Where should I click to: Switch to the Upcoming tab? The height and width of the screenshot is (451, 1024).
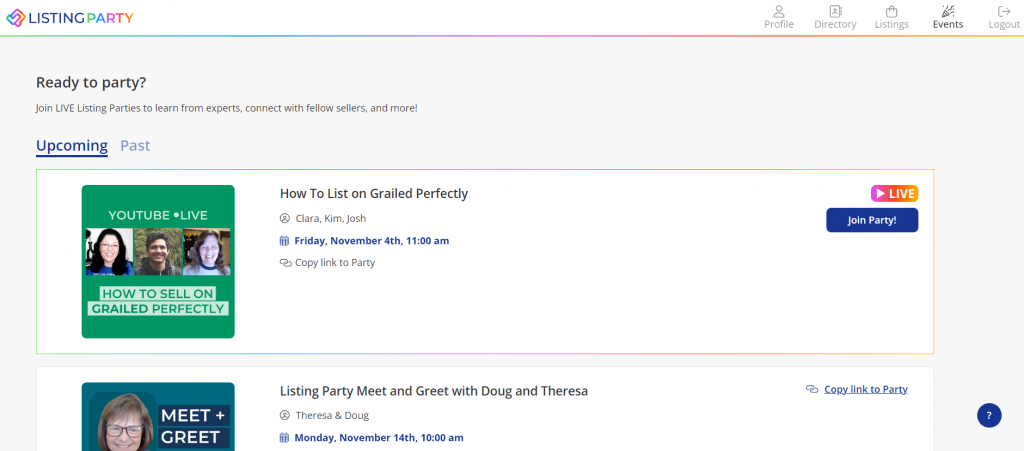point(72,146)
